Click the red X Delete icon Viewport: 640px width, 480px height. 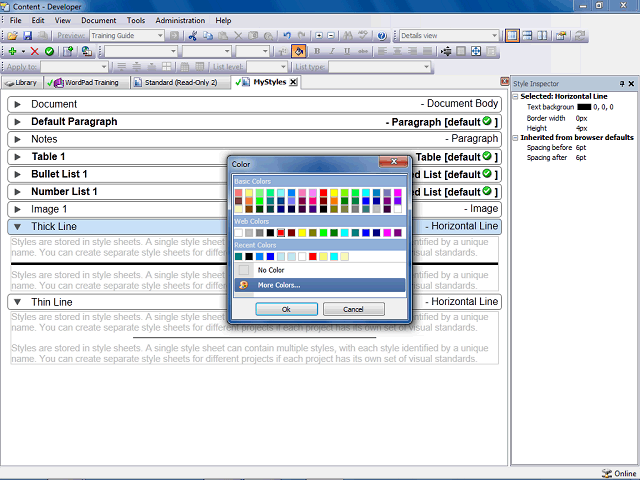coord(35,51)
